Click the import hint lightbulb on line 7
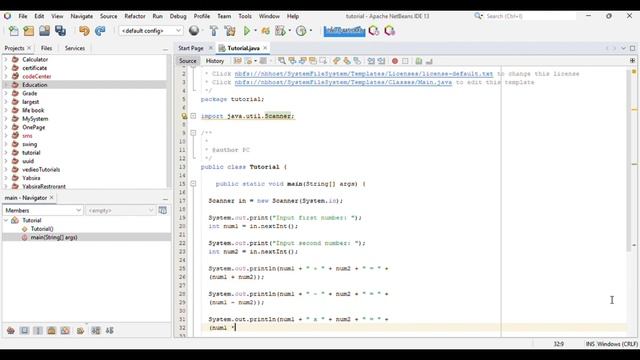640x360 pixels. point(184,116)
